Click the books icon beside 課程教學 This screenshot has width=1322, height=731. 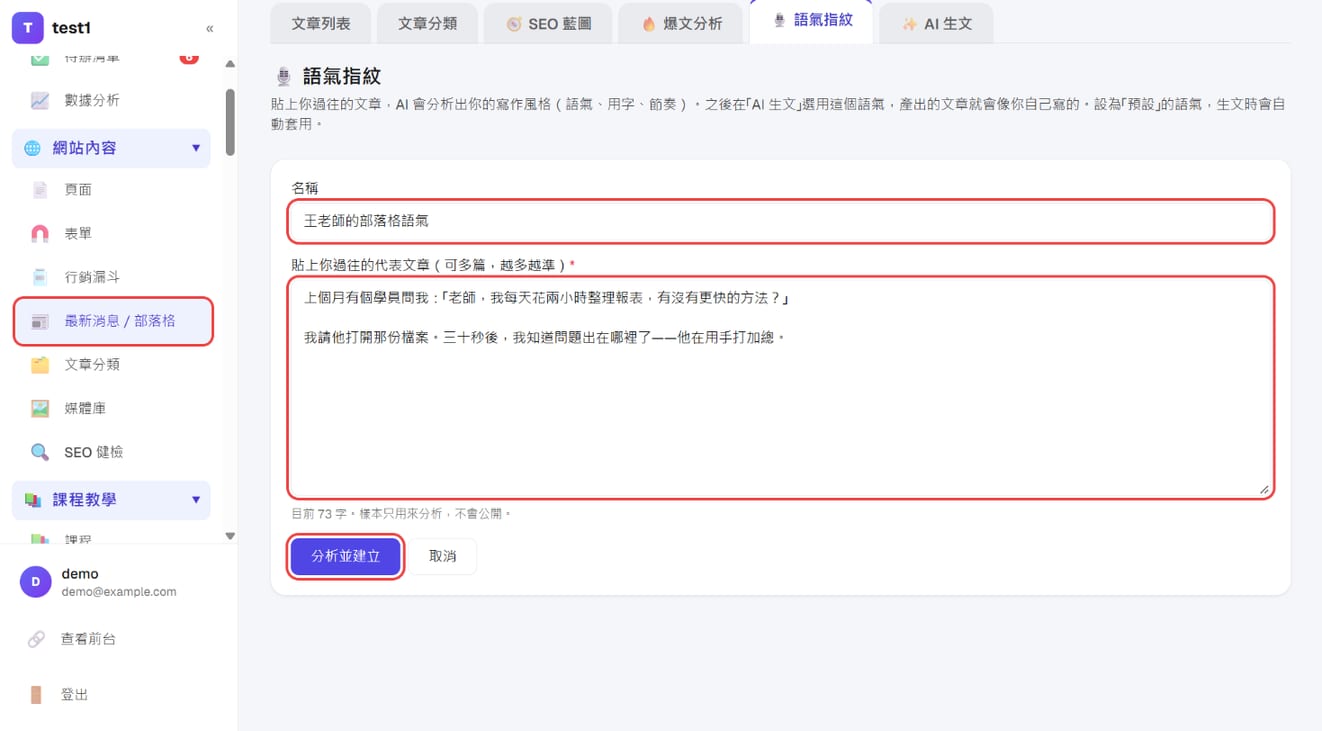point(33,500)
